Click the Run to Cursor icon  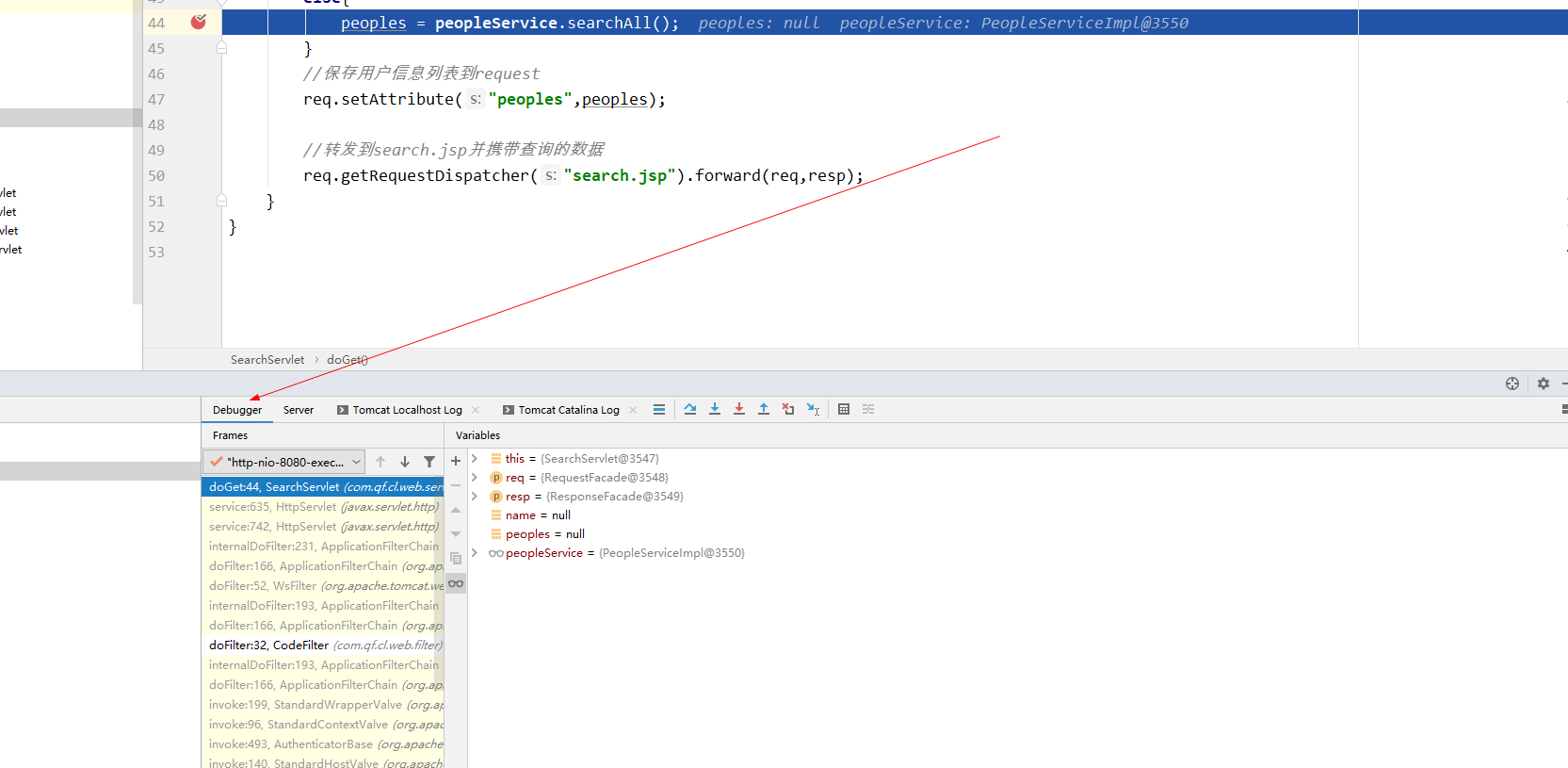pyautogui.click(x=813, y=409)
